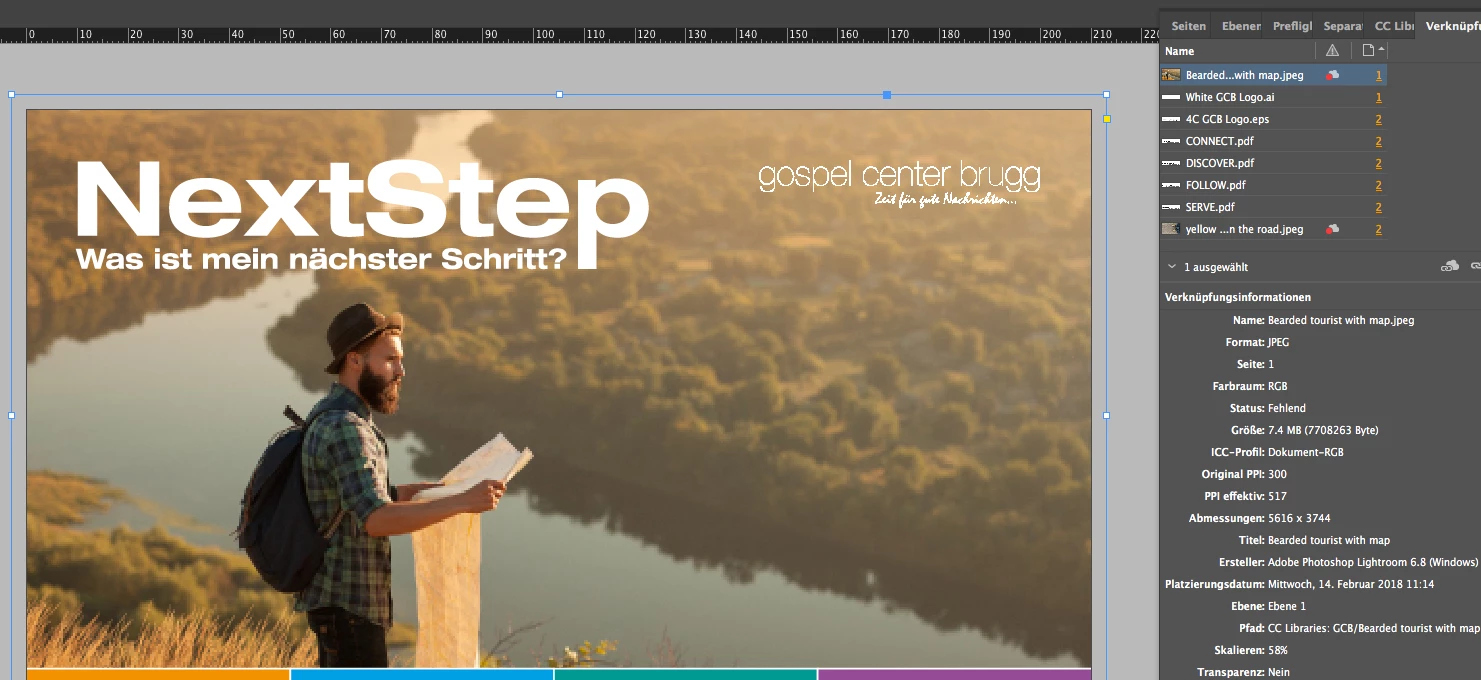Collapse the '1 ausgewählt' link info section
The width and height of the screenshot is (1481, 680).
[x=1172, y=267]
